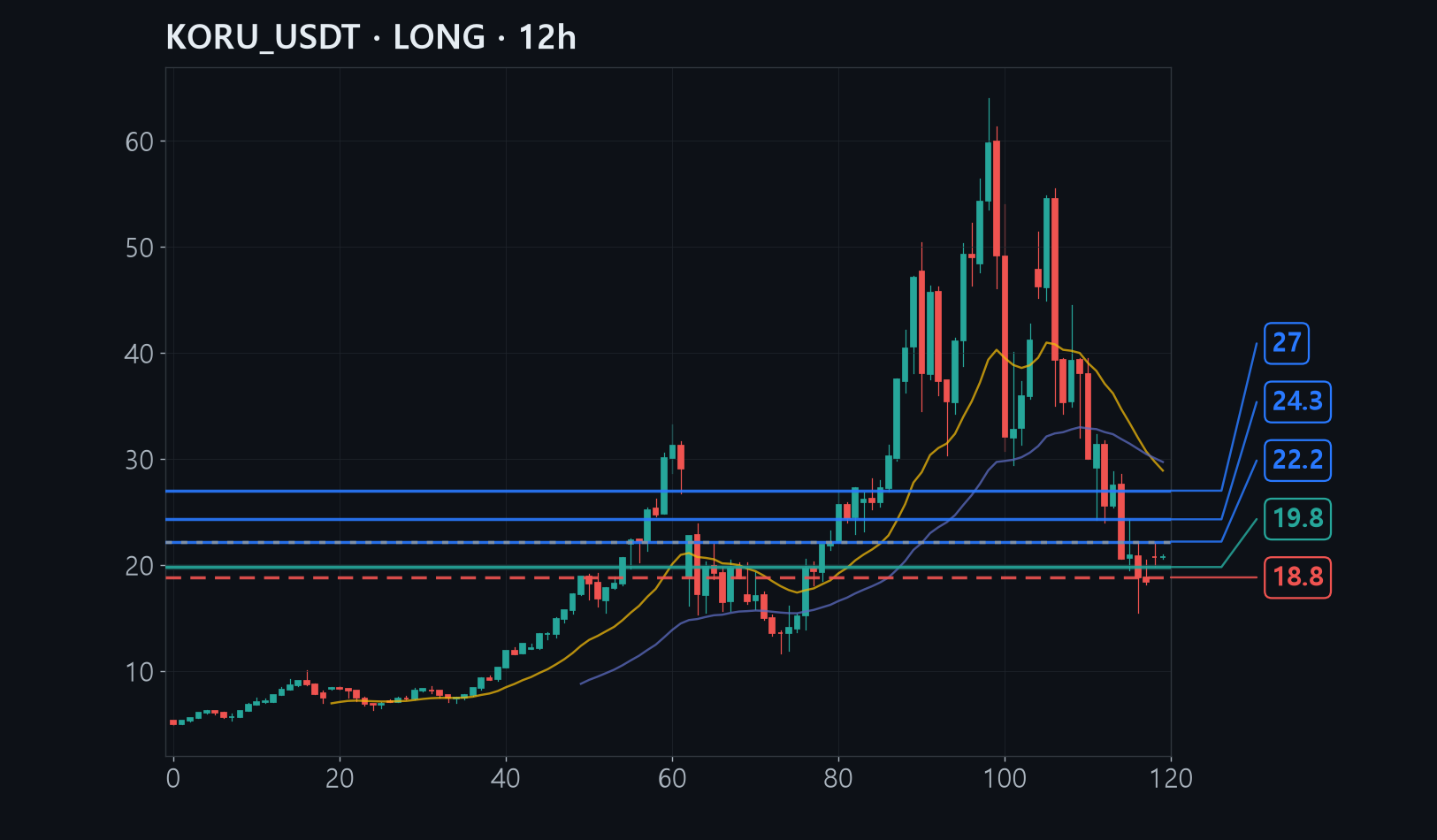This screenshot has width=1437, height=840.
Task: Click the x-axis tick label 20
Action: [x=340, y=778]
